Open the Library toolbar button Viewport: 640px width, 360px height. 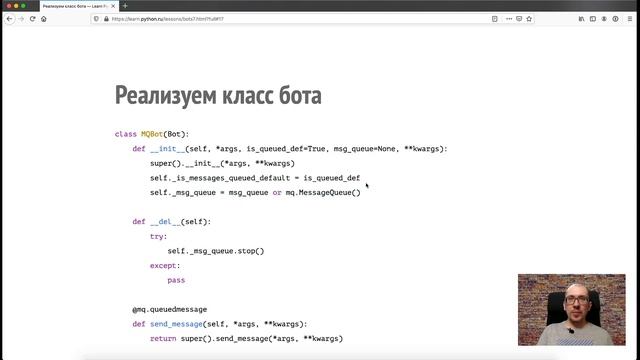pyautogui.click(x=582, y=19)
